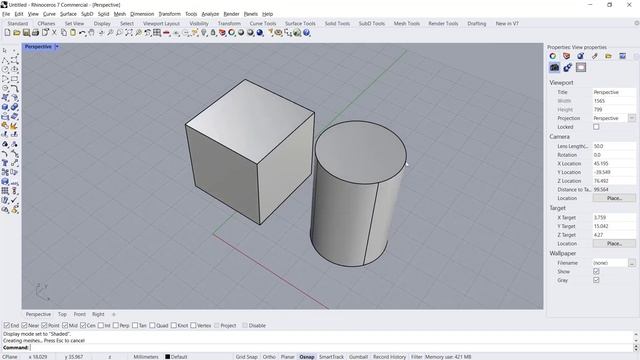Click the padlock Lock objects icon
Image resolution: width=640 pixels, height=360 pixels.
(x=213, y=32)
